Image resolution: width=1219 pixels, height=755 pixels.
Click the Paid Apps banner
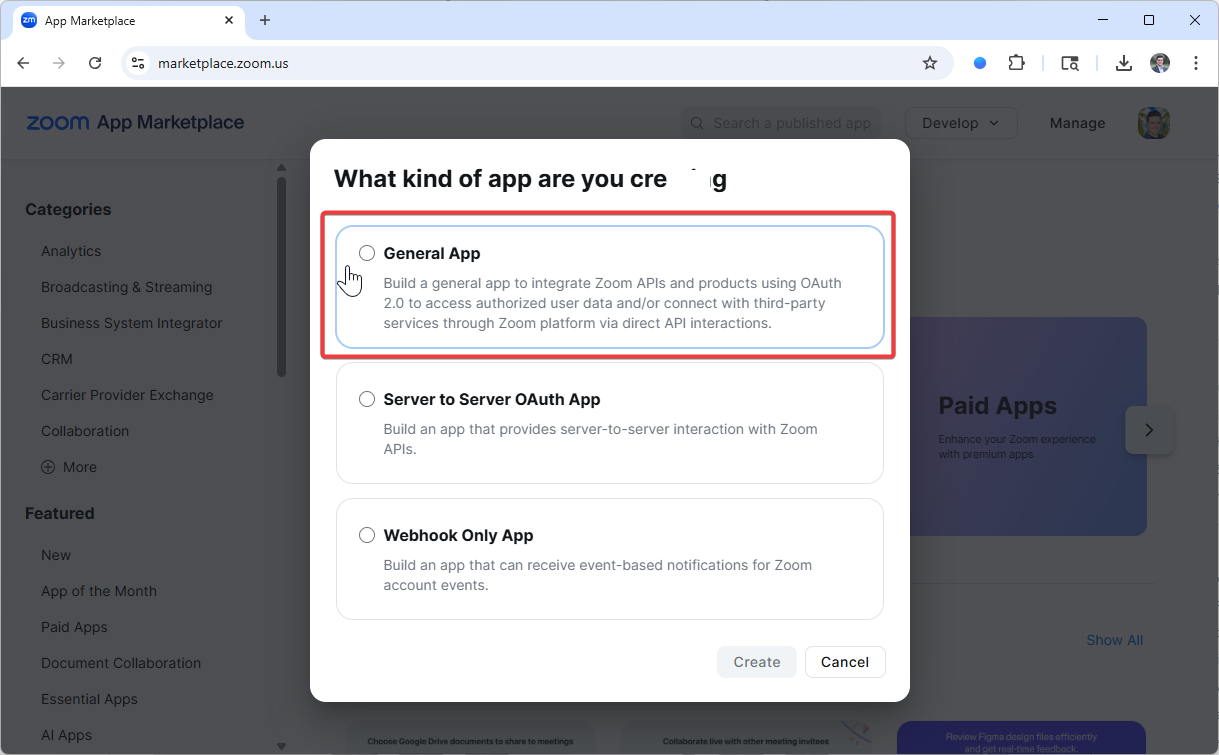coord(1028,426)
